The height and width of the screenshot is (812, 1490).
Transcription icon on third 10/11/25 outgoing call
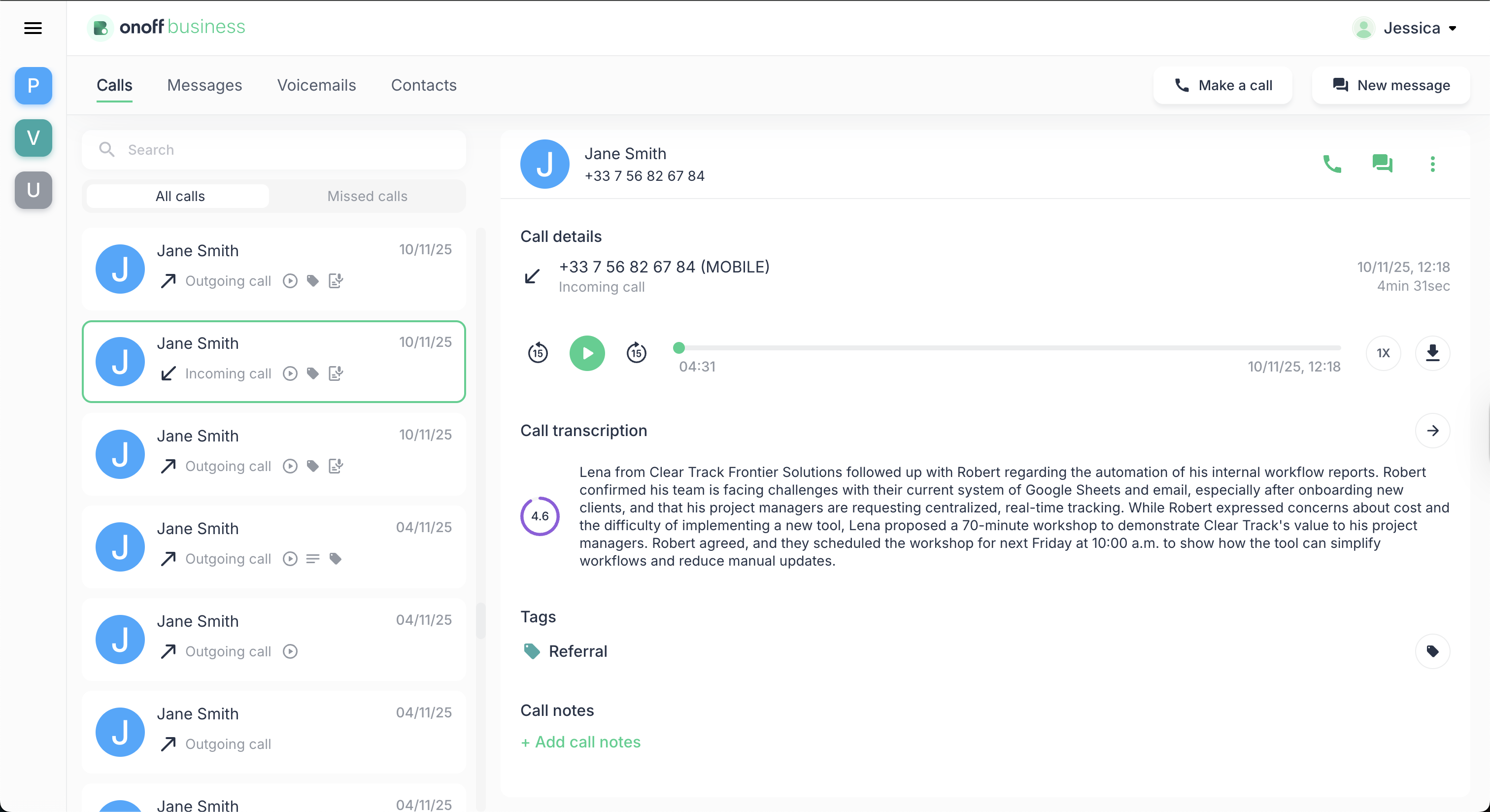point(336,466)
